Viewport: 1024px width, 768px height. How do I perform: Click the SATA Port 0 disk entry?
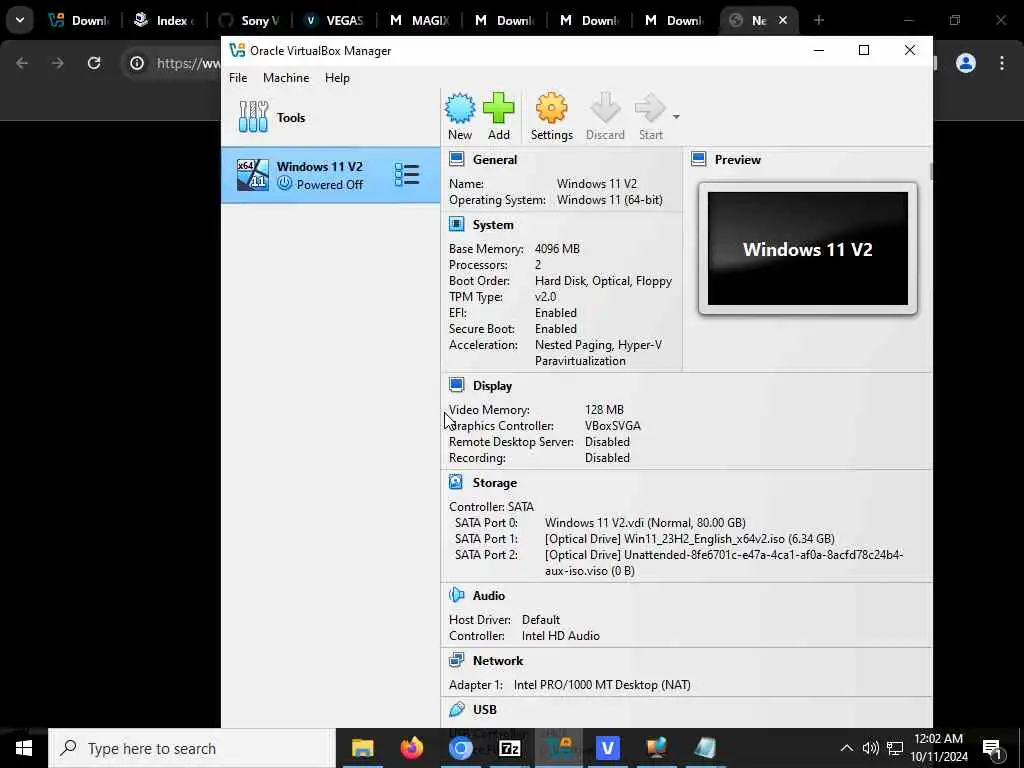coord(645,522)
